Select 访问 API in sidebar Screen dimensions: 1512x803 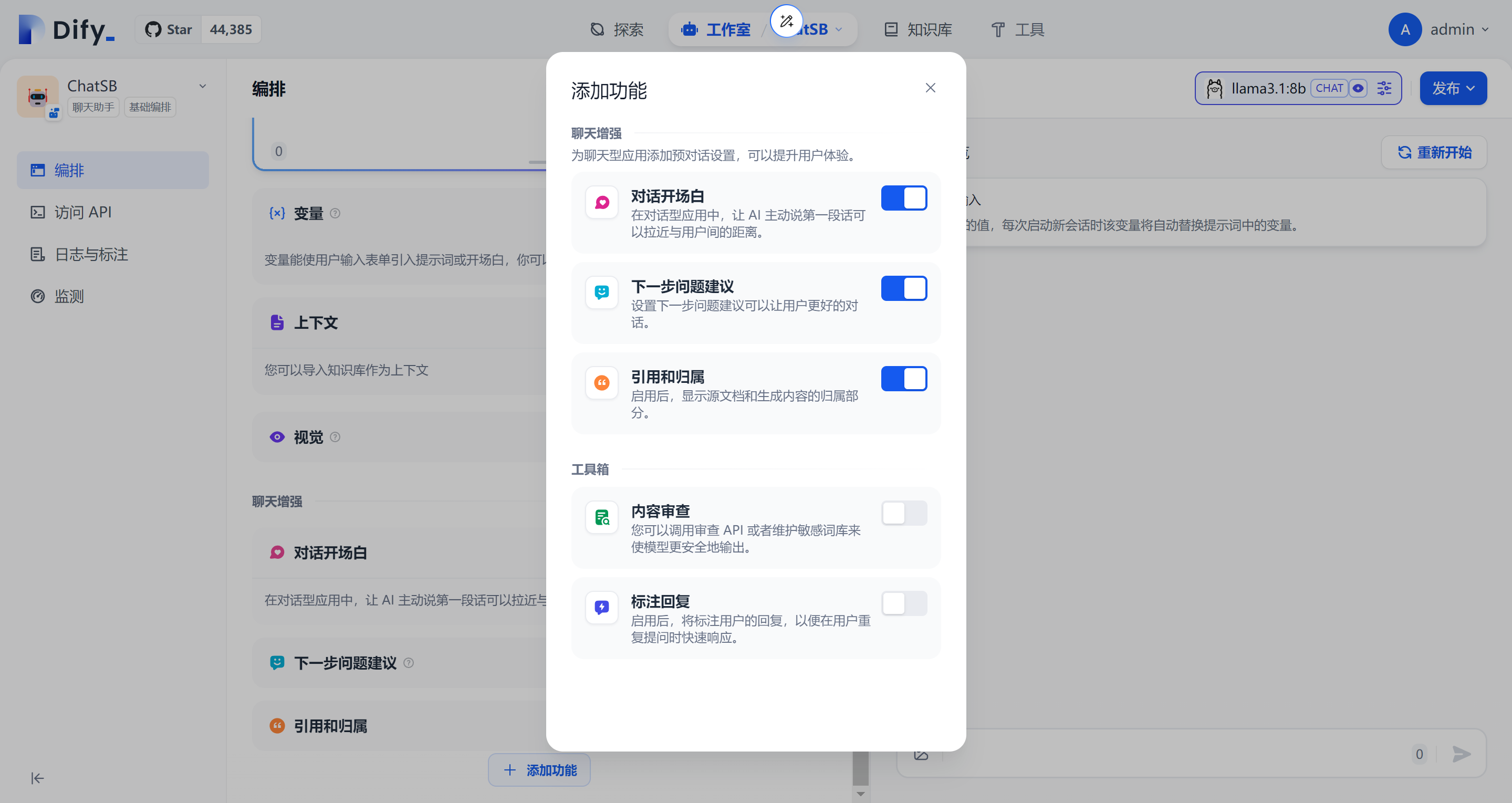pos(83,213)
